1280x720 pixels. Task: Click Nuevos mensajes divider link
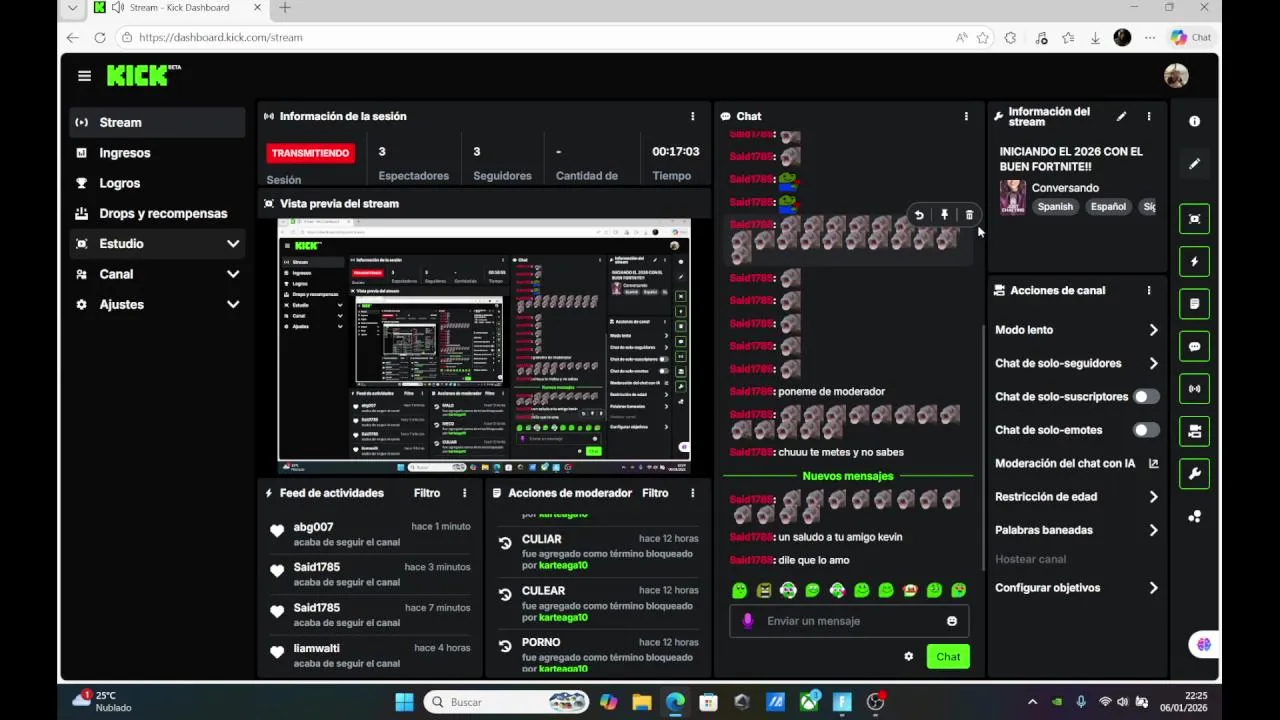tap(848, 476)
